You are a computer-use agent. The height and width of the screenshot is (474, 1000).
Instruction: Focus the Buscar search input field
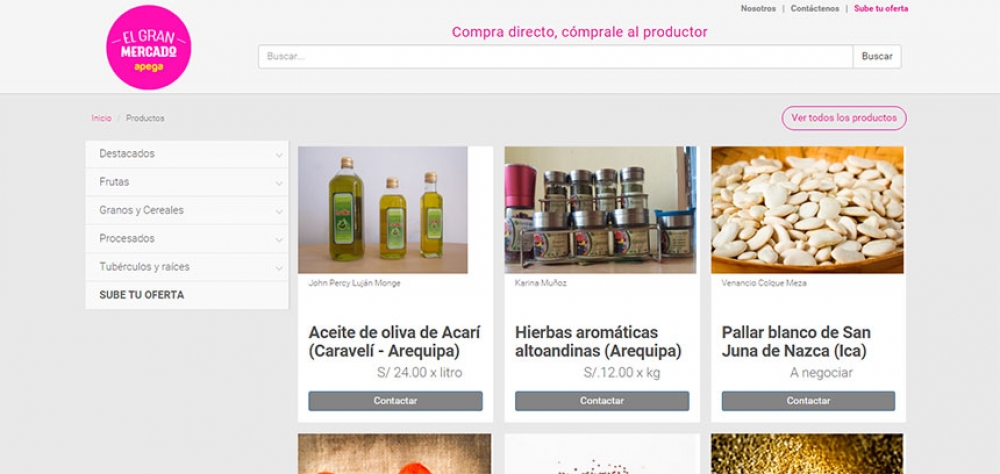point(555,57)
